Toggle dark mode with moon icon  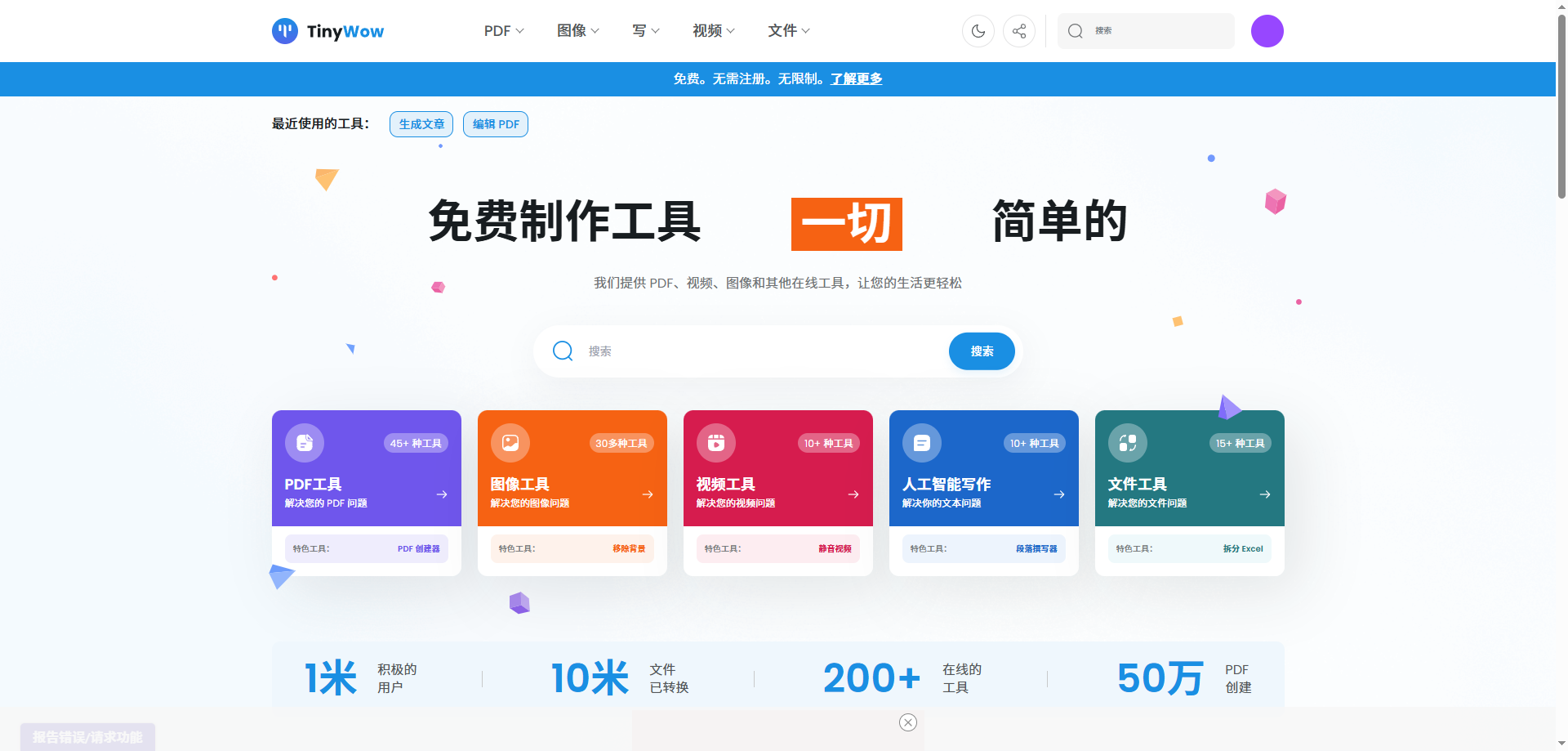978,31
